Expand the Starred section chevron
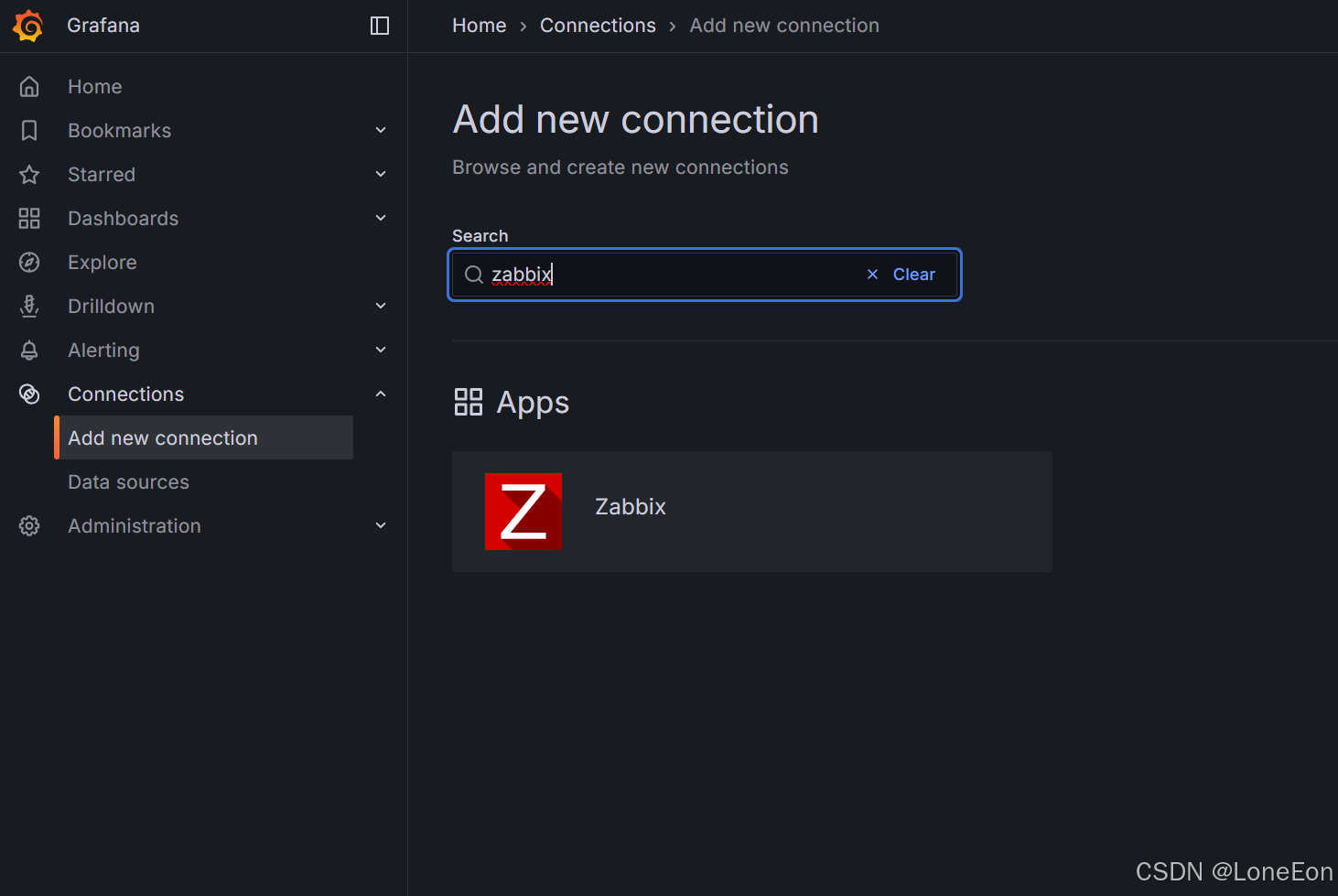This screenshot has height=896, width=1338. coord(381,175)
